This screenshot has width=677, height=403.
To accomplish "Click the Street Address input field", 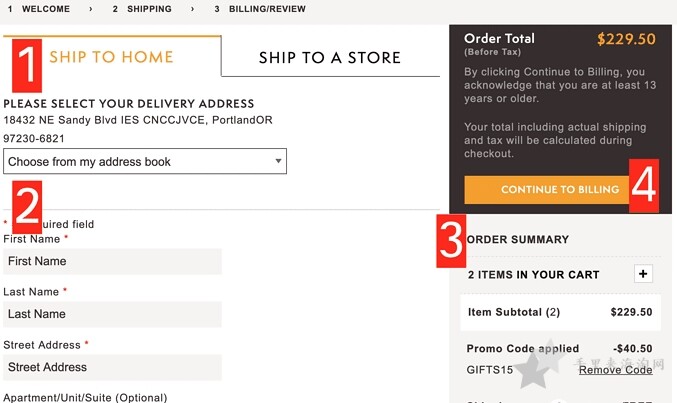I will (x=112, y=367).
